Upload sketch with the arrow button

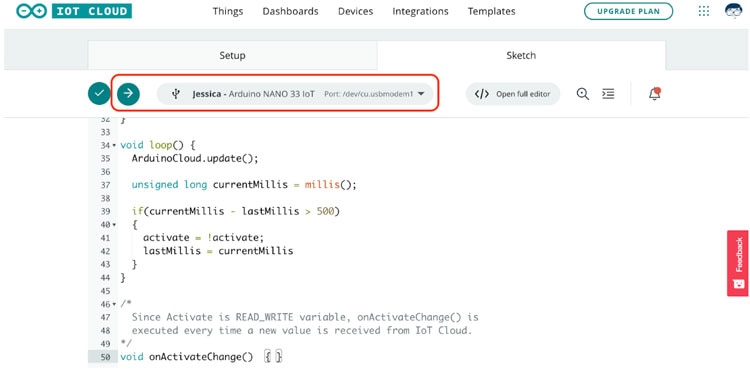coord(128,93)
